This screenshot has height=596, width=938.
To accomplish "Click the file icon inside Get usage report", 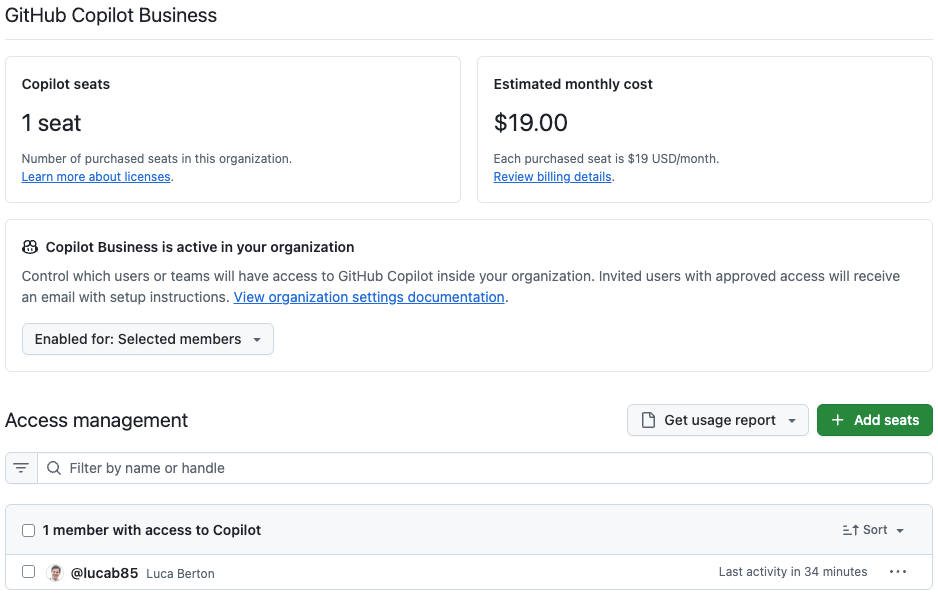I will coord(646,419).
